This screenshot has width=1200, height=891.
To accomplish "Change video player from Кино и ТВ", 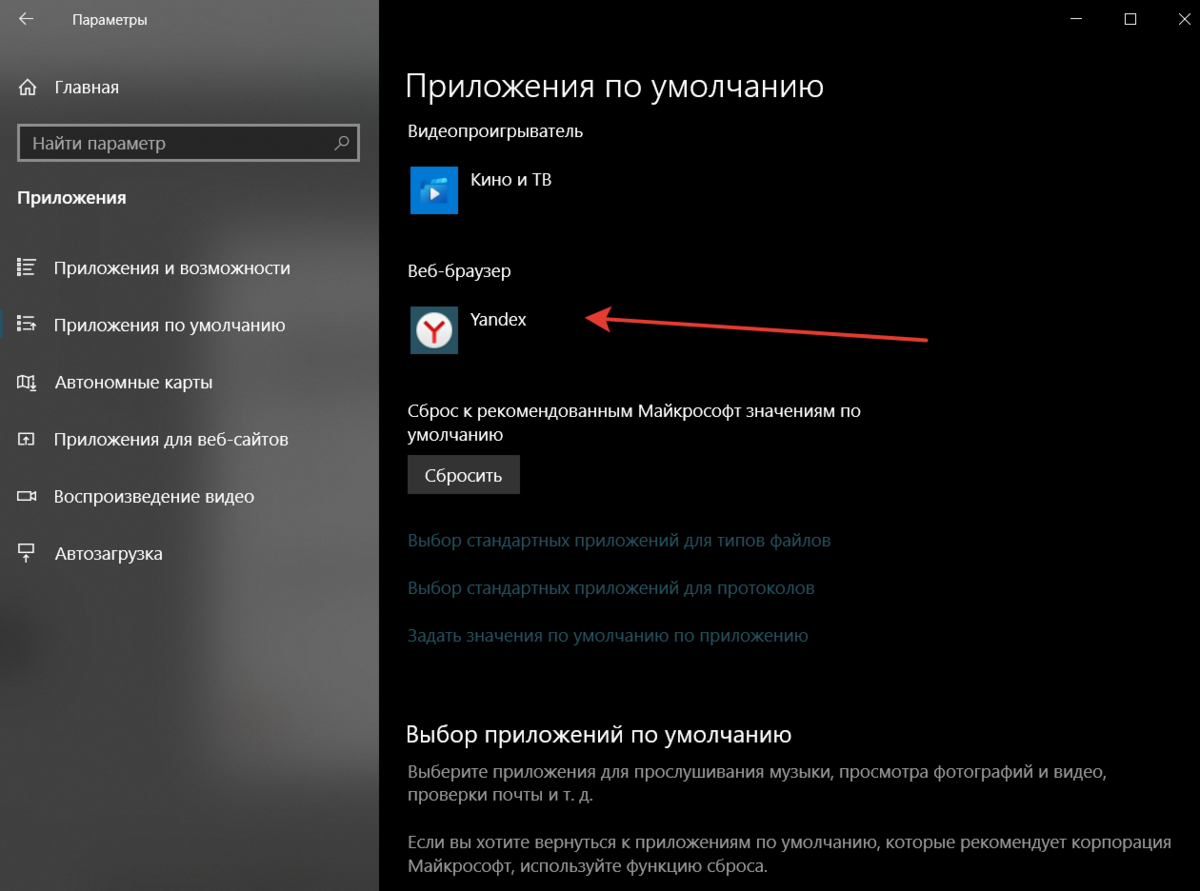I will pyautogui.click(x=482, y=190).
